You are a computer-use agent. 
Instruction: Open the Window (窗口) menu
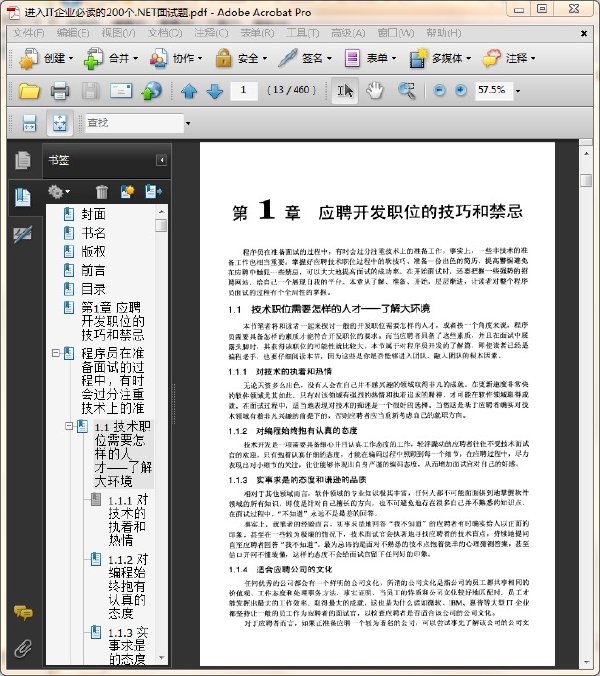pyautogui.click(x=396, y=33)
